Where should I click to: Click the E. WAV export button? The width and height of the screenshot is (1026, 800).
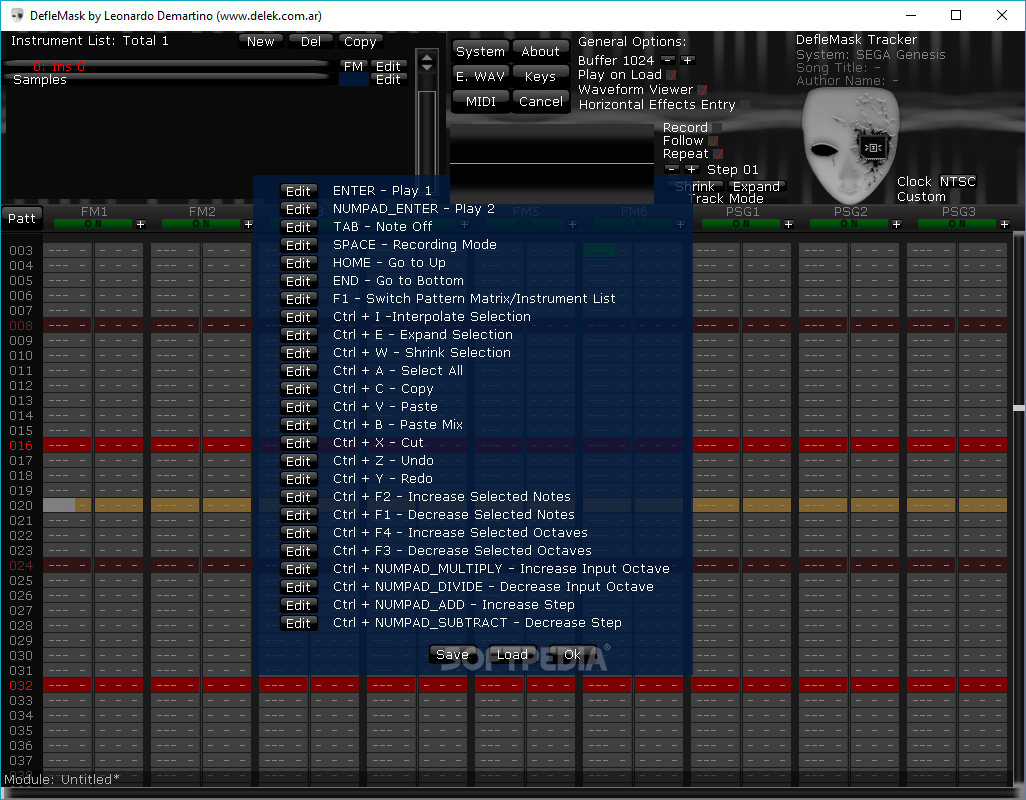coord(480,77)
